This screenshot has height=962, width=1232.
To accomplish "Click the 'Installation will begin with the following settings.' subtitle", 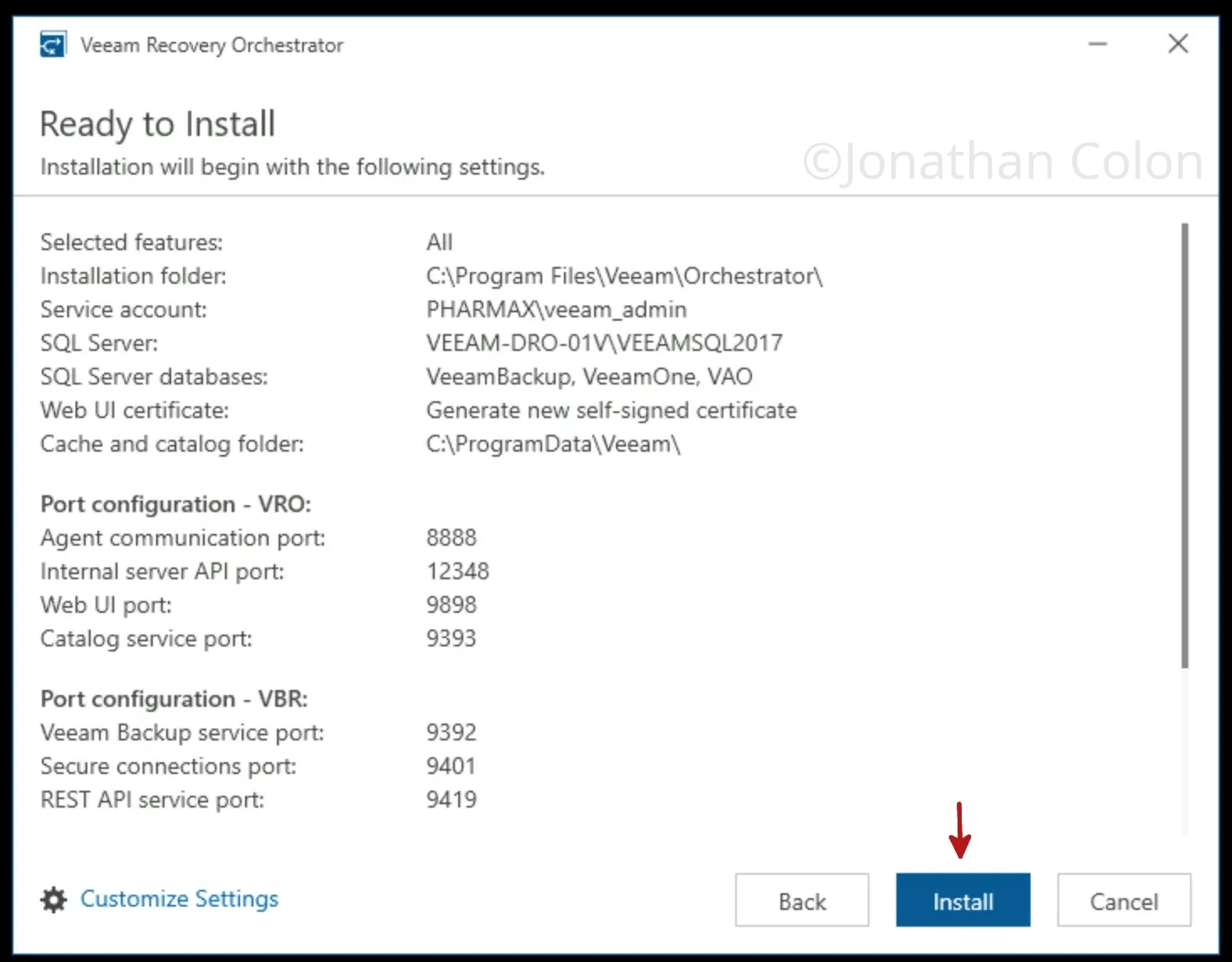I will (292, 167).
